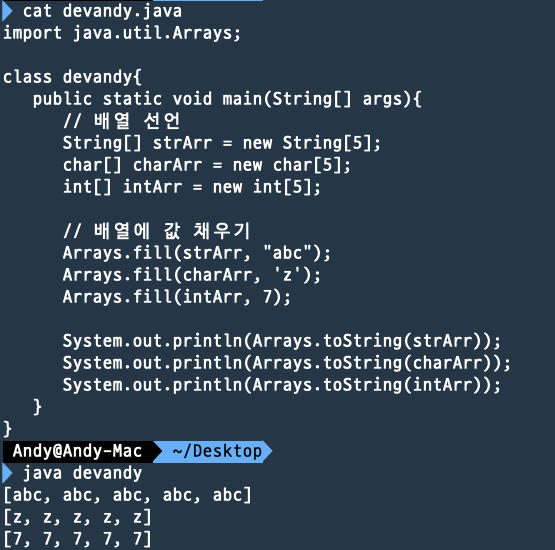Click the char[] charArr declaration line
The height and width of the screenshot is (550, 555).
[207, 165]
